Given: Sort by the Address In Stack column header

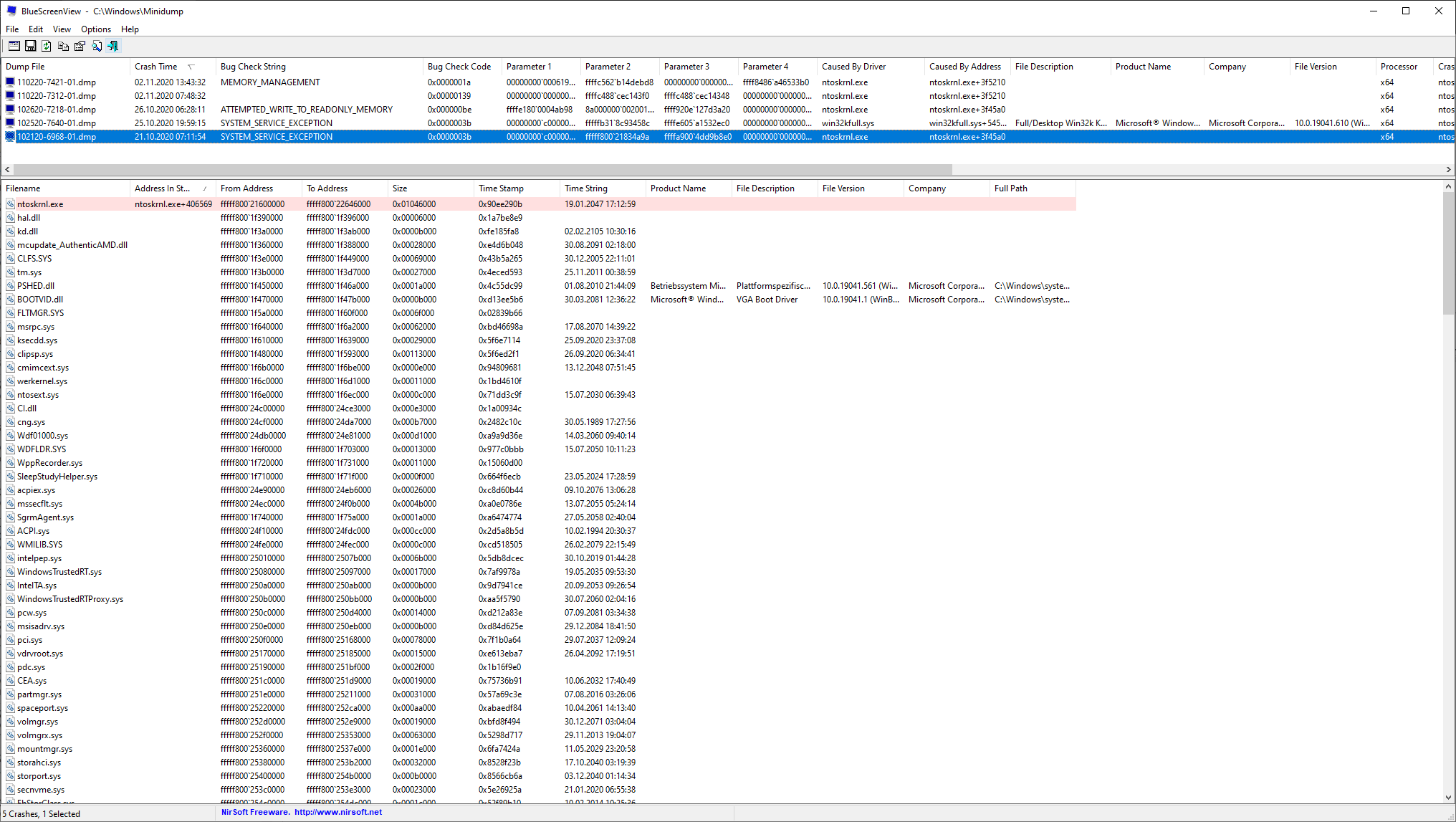Looking at the screenshot, I should [163, 188].
